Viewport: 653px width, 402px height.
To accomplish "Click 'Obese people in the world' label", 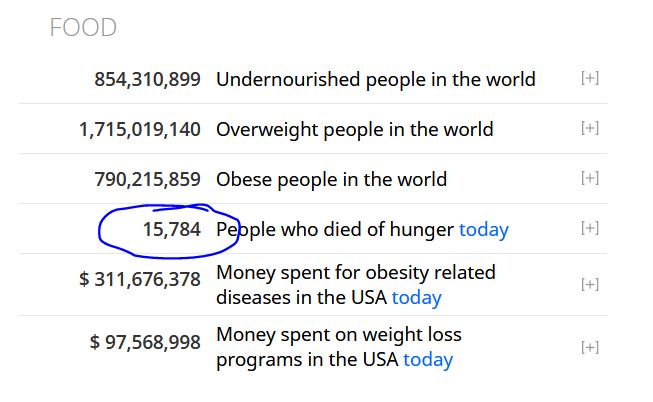I will [331, 179].
